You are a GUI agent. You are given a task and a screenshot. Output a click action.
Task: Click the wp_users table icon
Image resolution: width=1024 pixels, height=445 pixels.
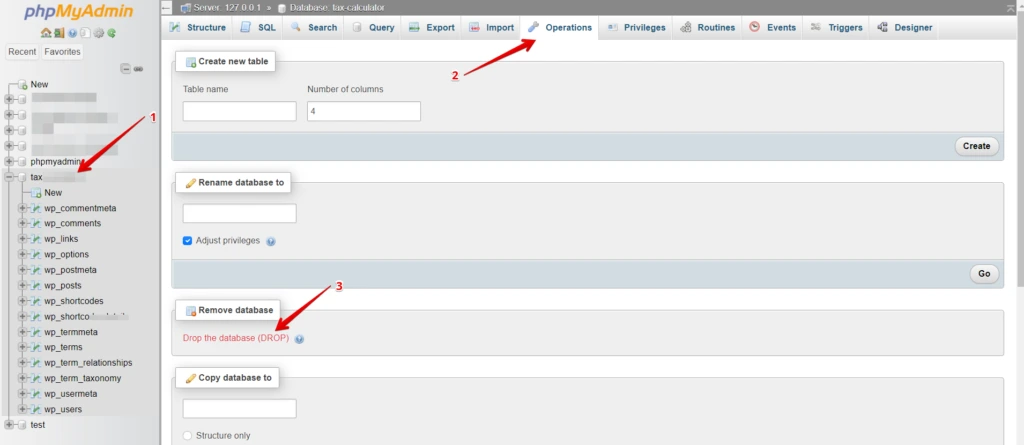[36, 409]
